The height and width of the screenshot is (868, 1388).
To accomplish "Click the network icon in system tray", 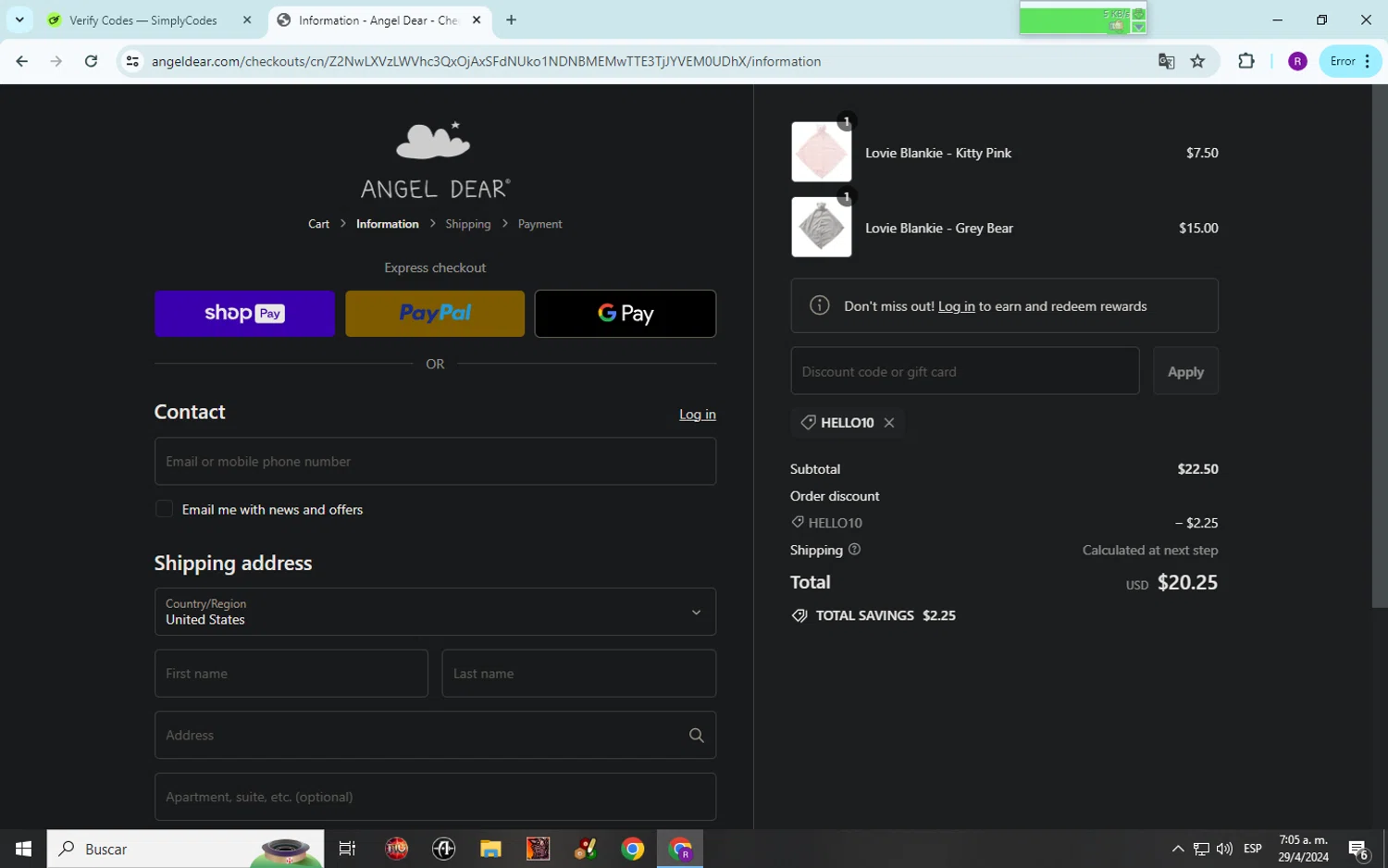I will [x=1201, y=849].
